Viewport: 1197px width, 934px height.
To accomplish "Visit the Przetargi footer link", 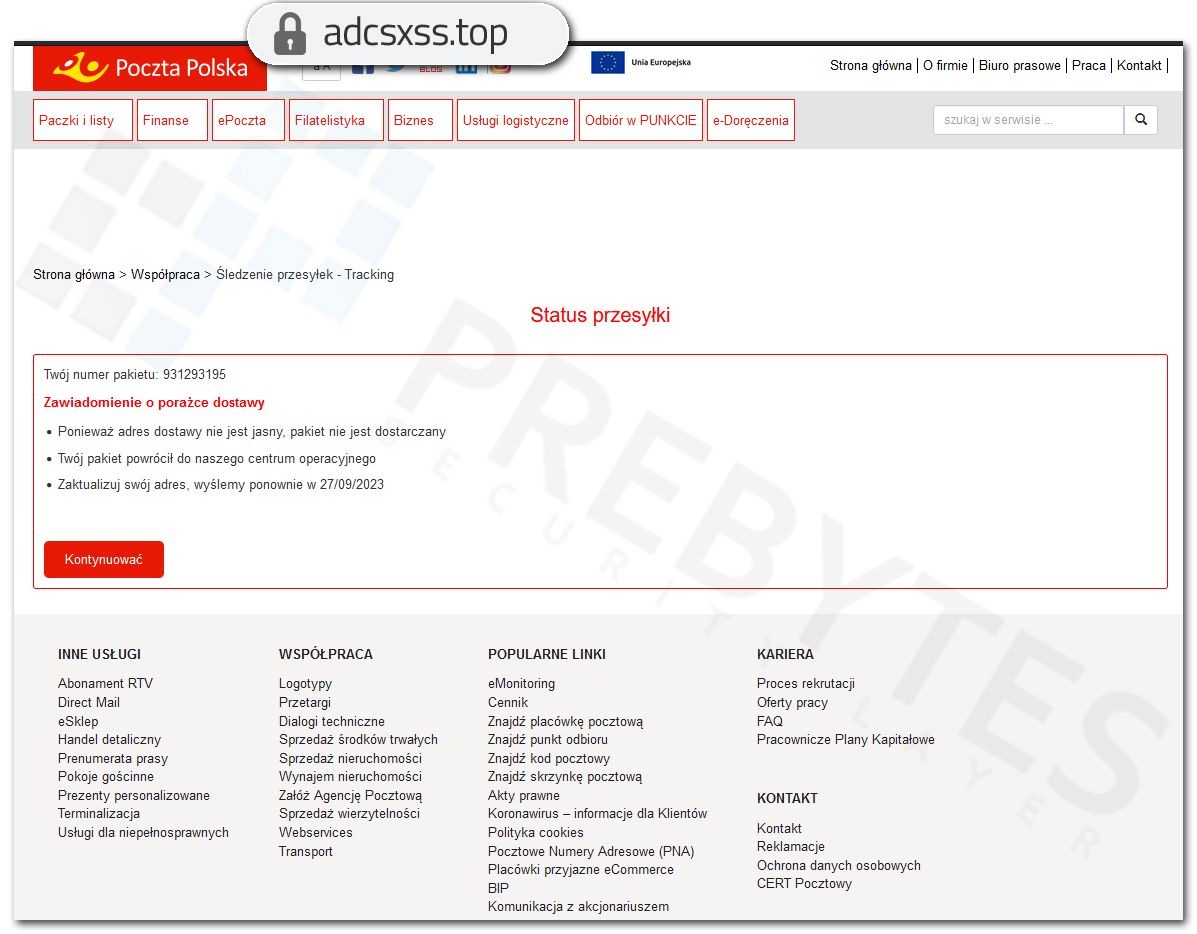I will (x=305, y=703).
